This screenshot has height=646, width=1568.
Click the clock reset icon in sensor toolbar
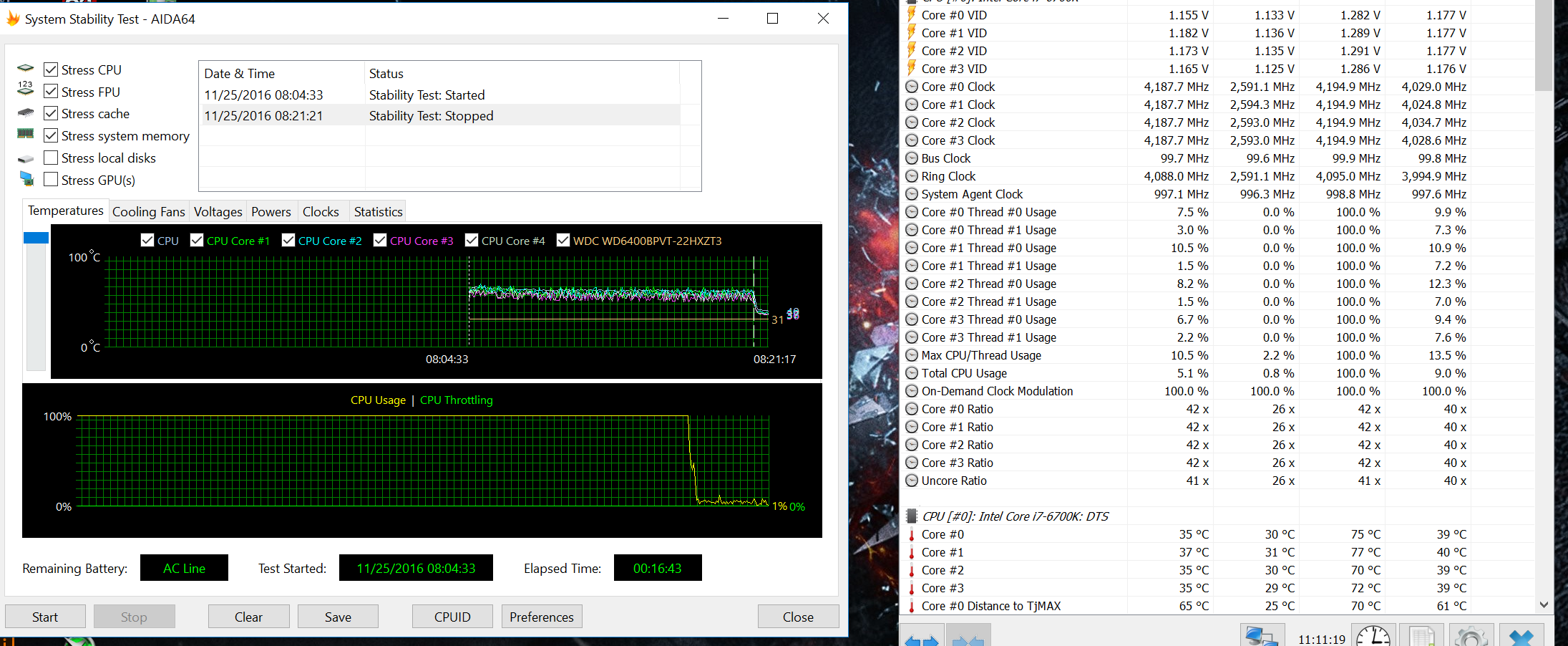(x=1373, y=637)
